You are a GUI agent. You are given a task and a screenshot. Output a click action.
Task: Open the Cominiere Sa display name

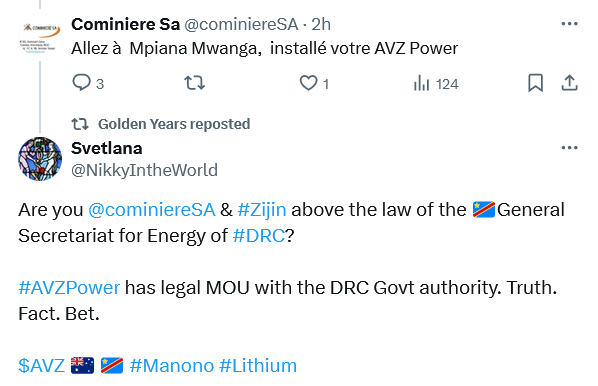[125, 24]
